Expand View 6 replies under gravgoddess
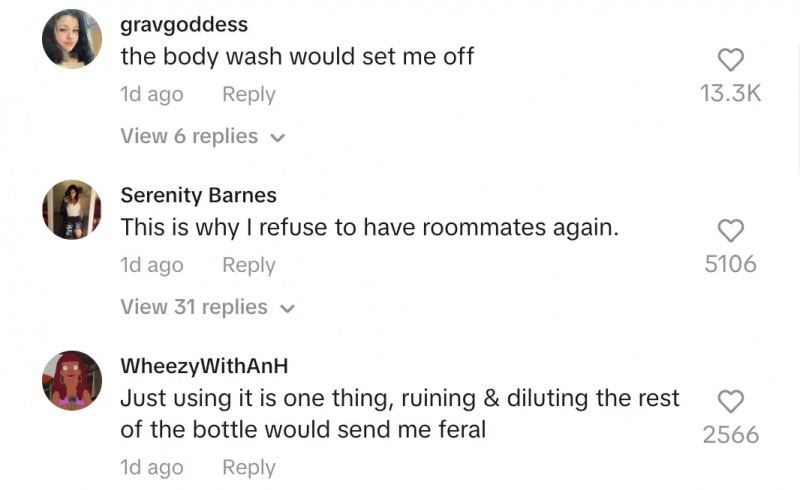Image resolution: width=800 pixels, height=490 pixels. pos(203,136)
